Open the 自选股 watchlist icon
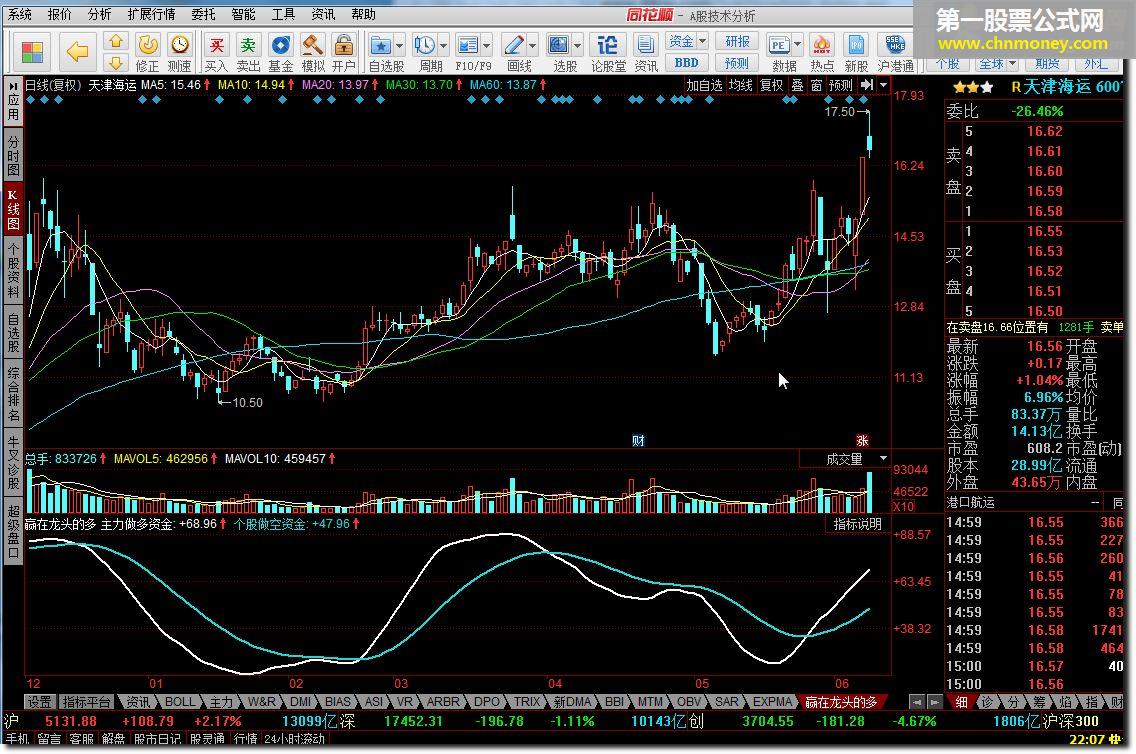This screenshot has height=754, width=1136. [381, 52]
